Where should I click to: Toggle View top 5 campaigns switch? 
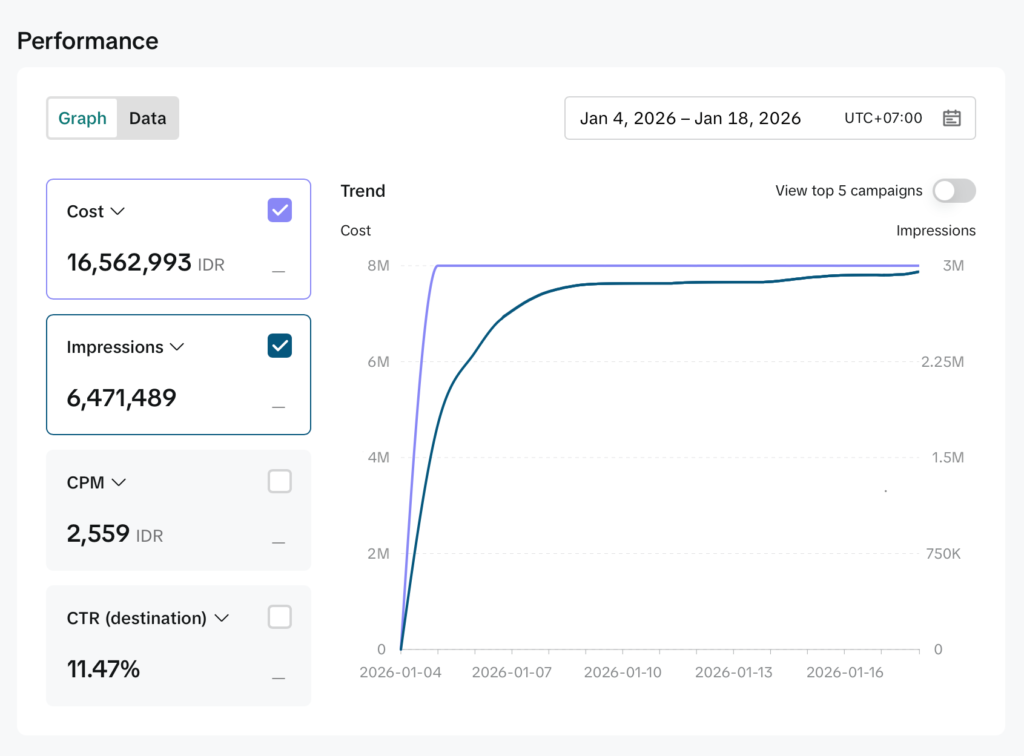pos(953,191)
